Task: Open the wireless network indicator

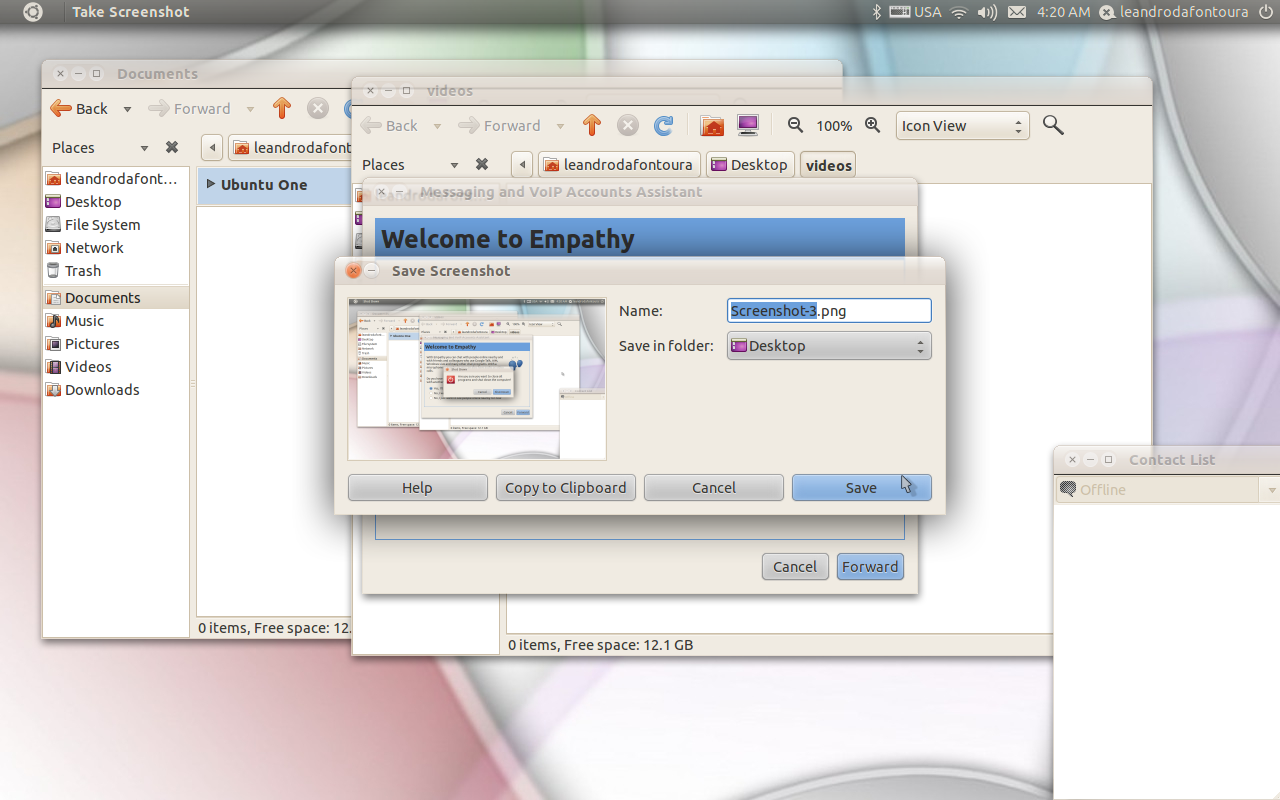Action: 959,12
